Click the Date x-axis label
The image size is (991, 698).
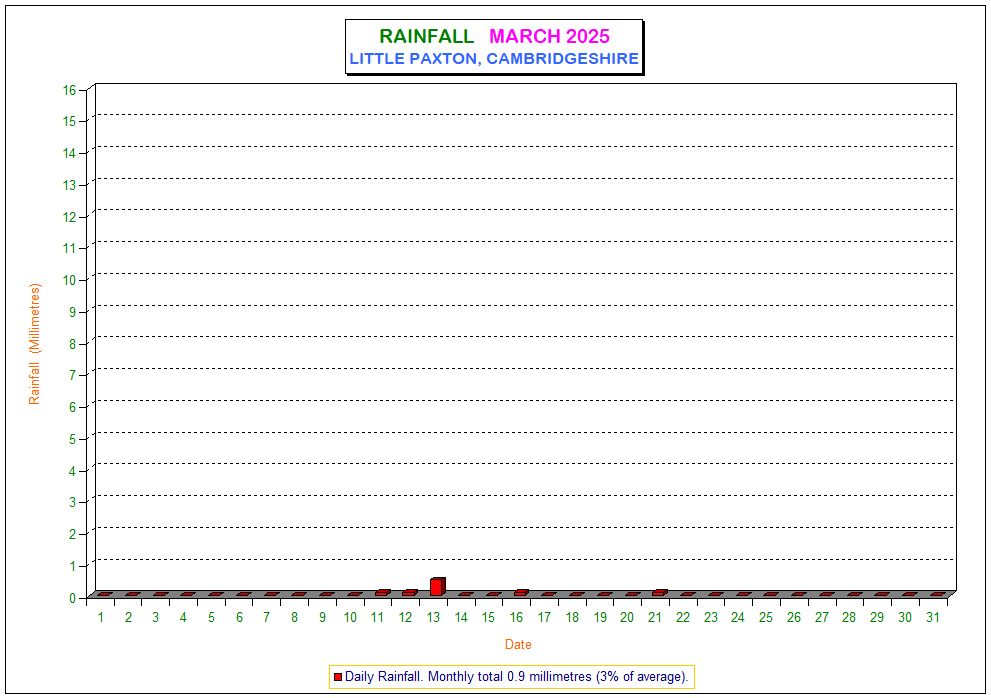(x=518, y=645)
